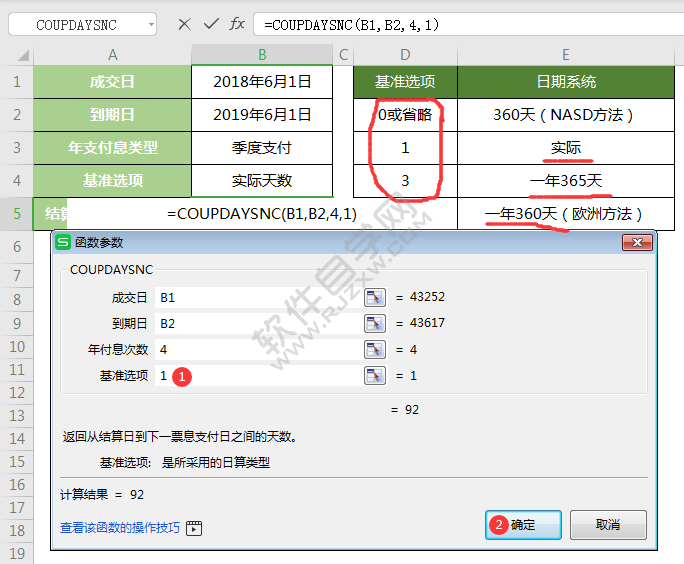The height and width of the screenshot is (564, 684).
Task: Select column B header
Action: [262, 55]
